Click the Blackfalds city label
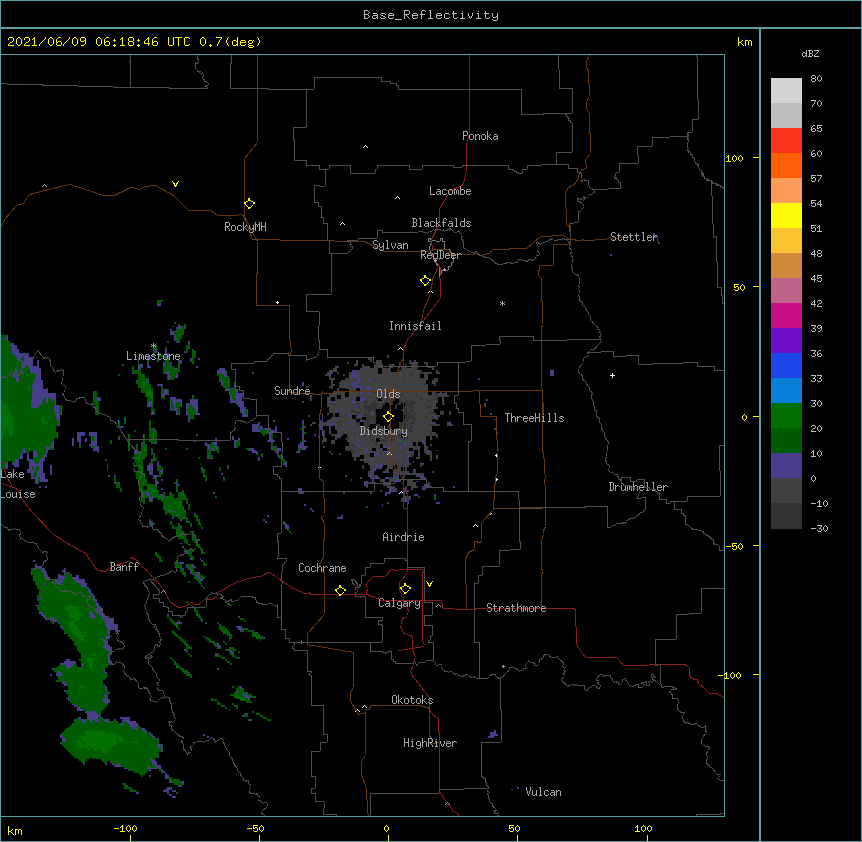Image resolution: width=862 pixels, height=842 pixels. 441,223
